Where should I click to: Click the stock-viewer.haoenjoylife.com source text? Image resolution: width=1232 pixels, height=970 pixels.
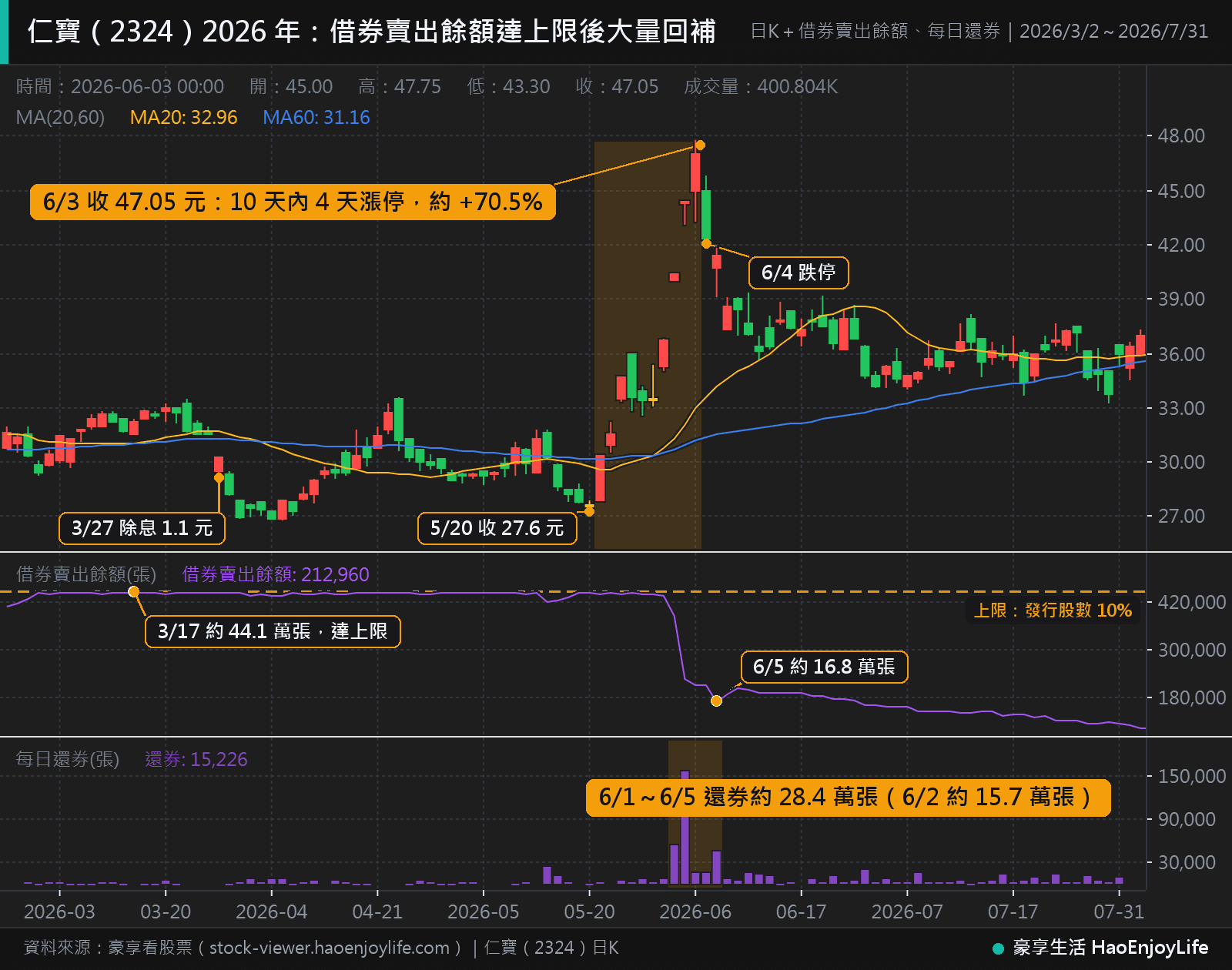point(329,948)
